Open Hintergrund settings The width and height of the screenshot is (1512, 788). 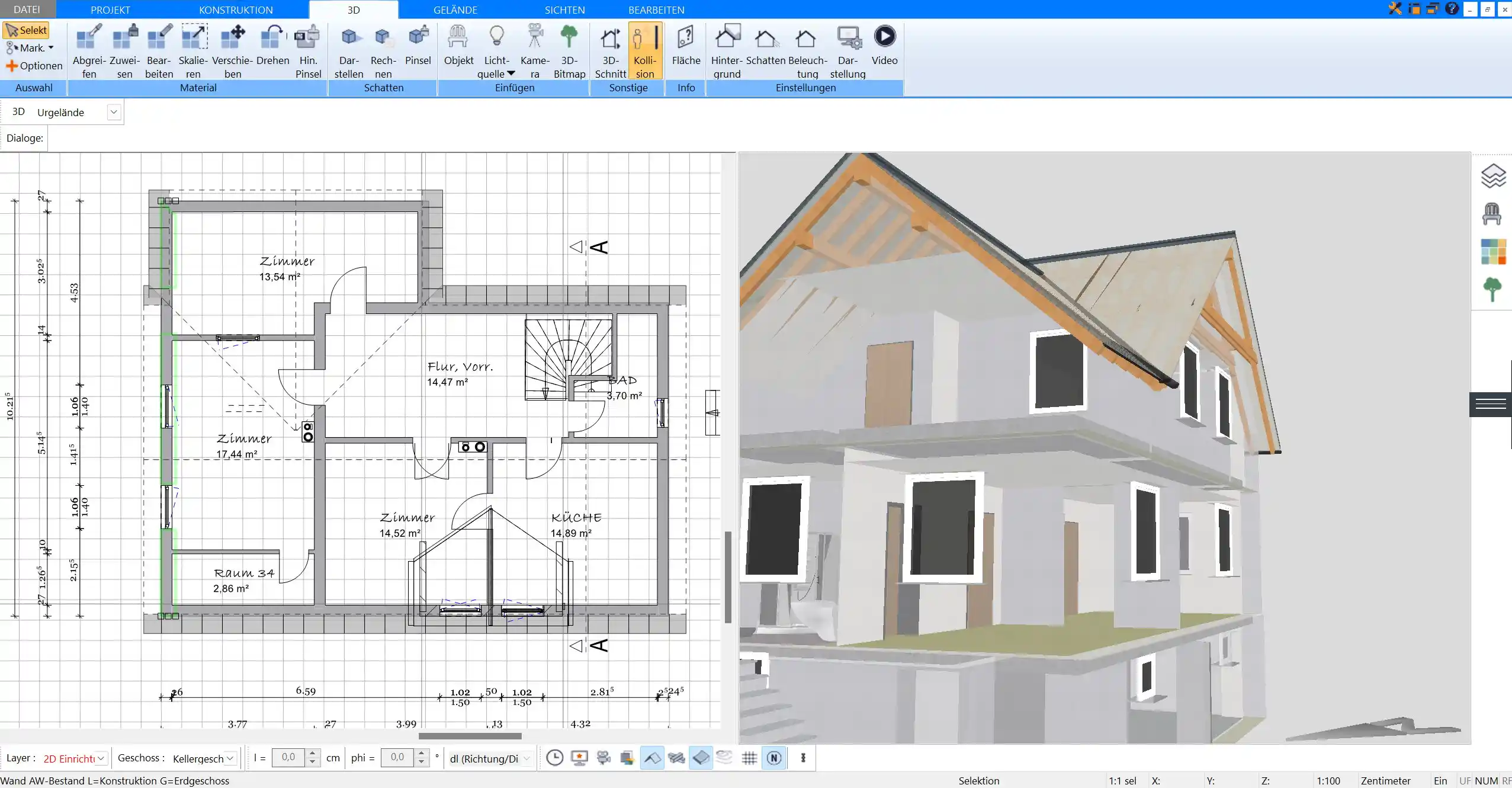coord(727,51)
